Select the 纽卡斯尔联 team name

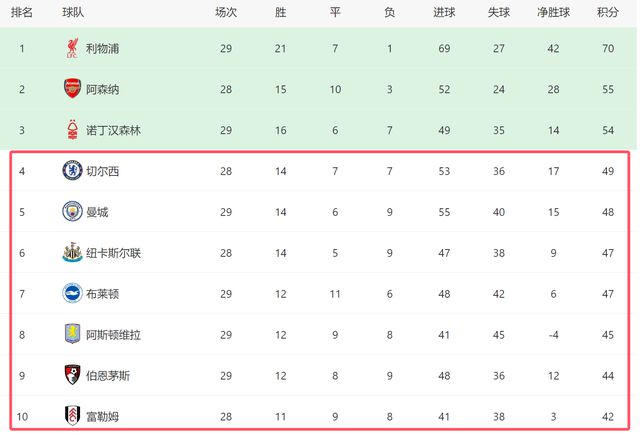pos(115,253)
